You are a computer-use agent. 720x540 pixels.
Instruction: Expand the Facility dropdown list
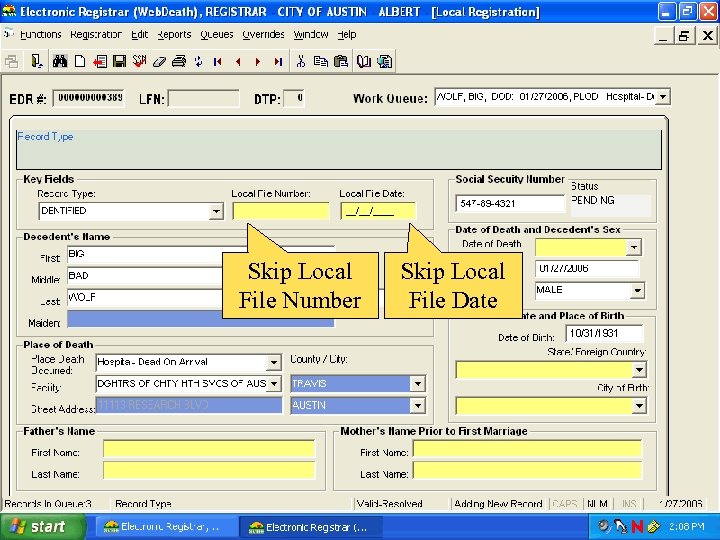(274, 384)
